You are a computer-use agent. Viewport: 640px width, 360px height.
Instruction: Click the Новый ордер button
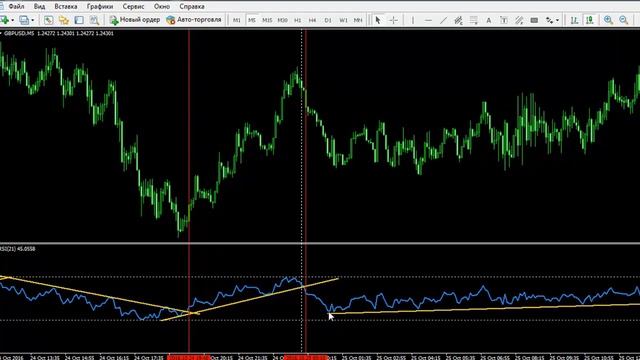[135, 20]
